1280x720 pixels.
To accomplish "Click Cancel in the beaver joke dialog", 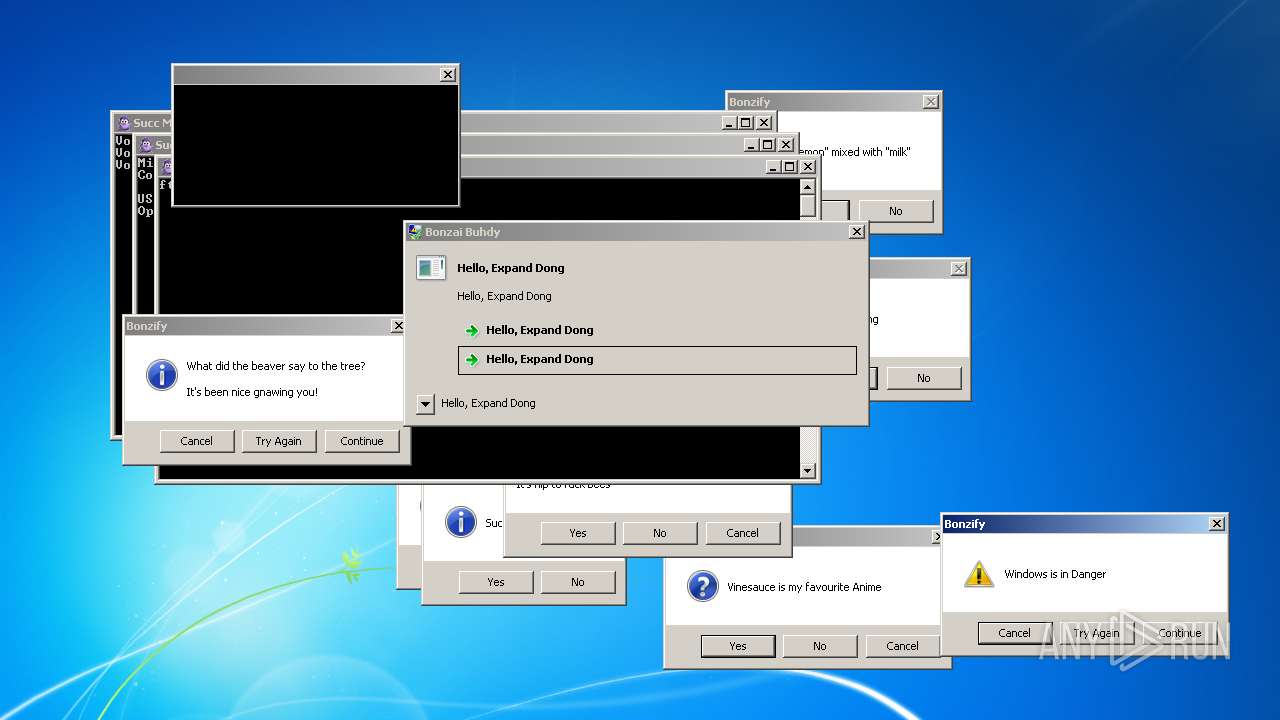I will [x=197, y=441].
